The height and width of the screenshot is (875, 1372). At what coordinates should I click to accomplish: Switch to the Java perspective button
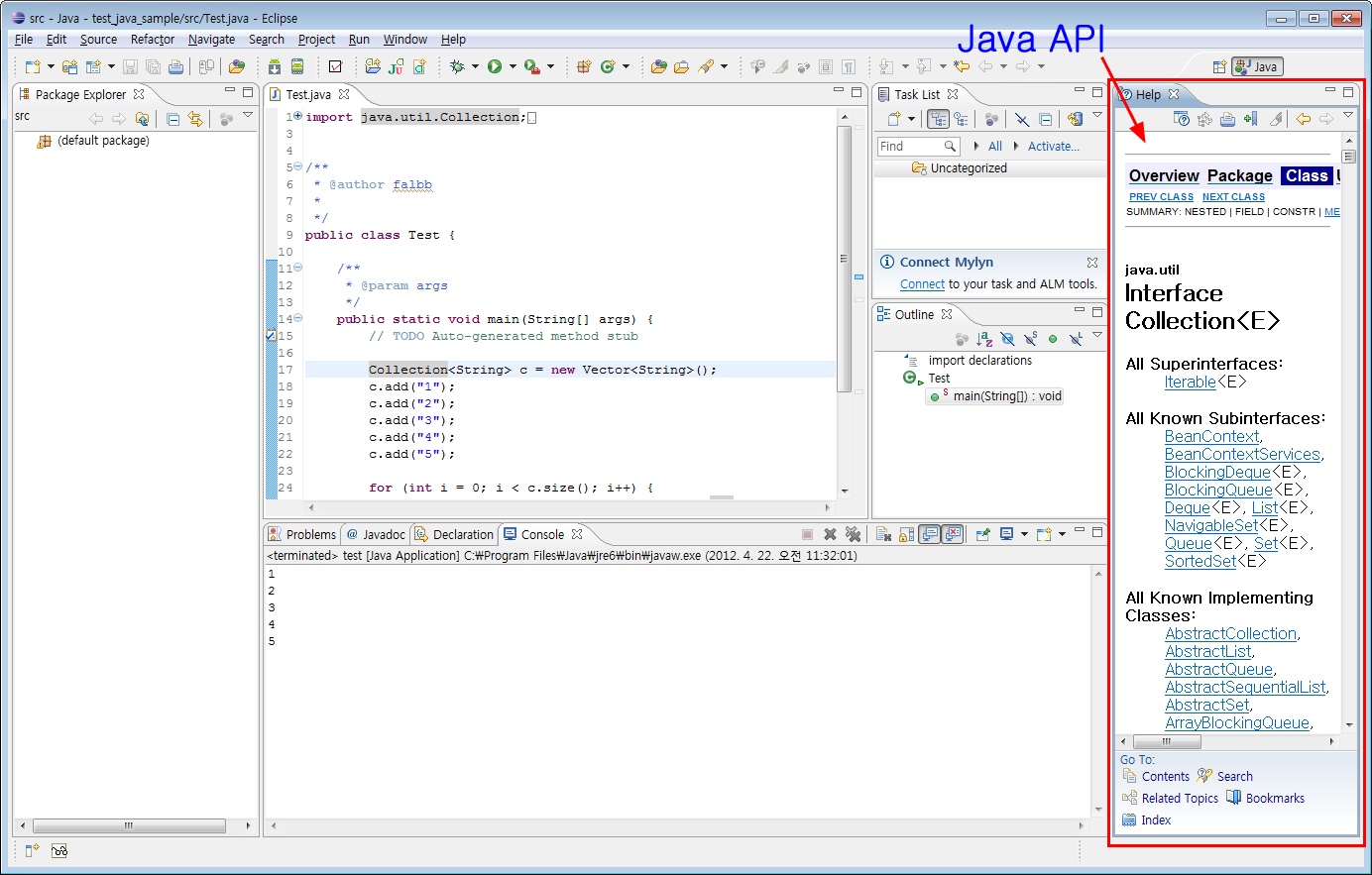1257,66
